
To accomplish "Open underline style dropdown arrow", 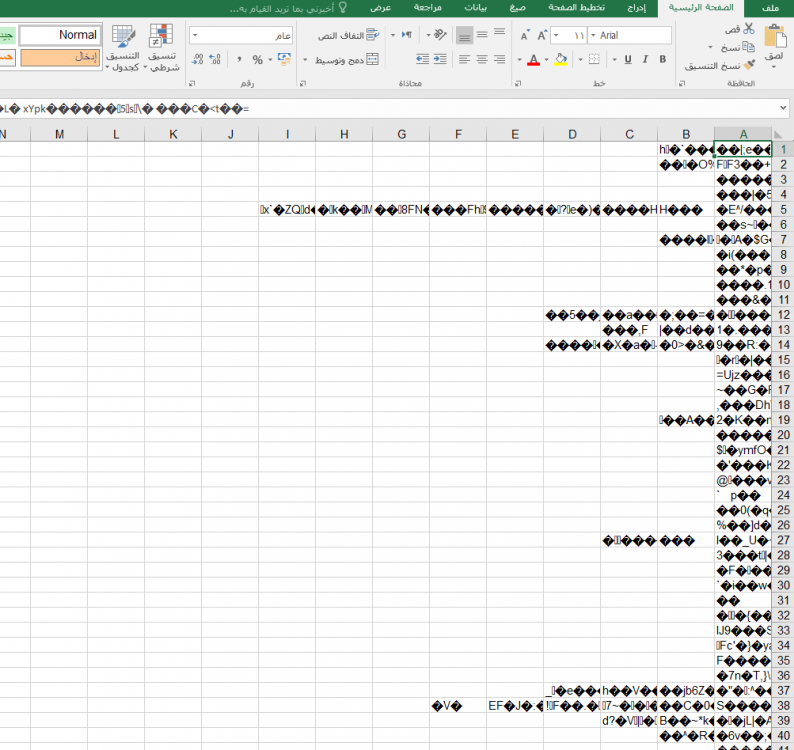I will tap(614, 60).
